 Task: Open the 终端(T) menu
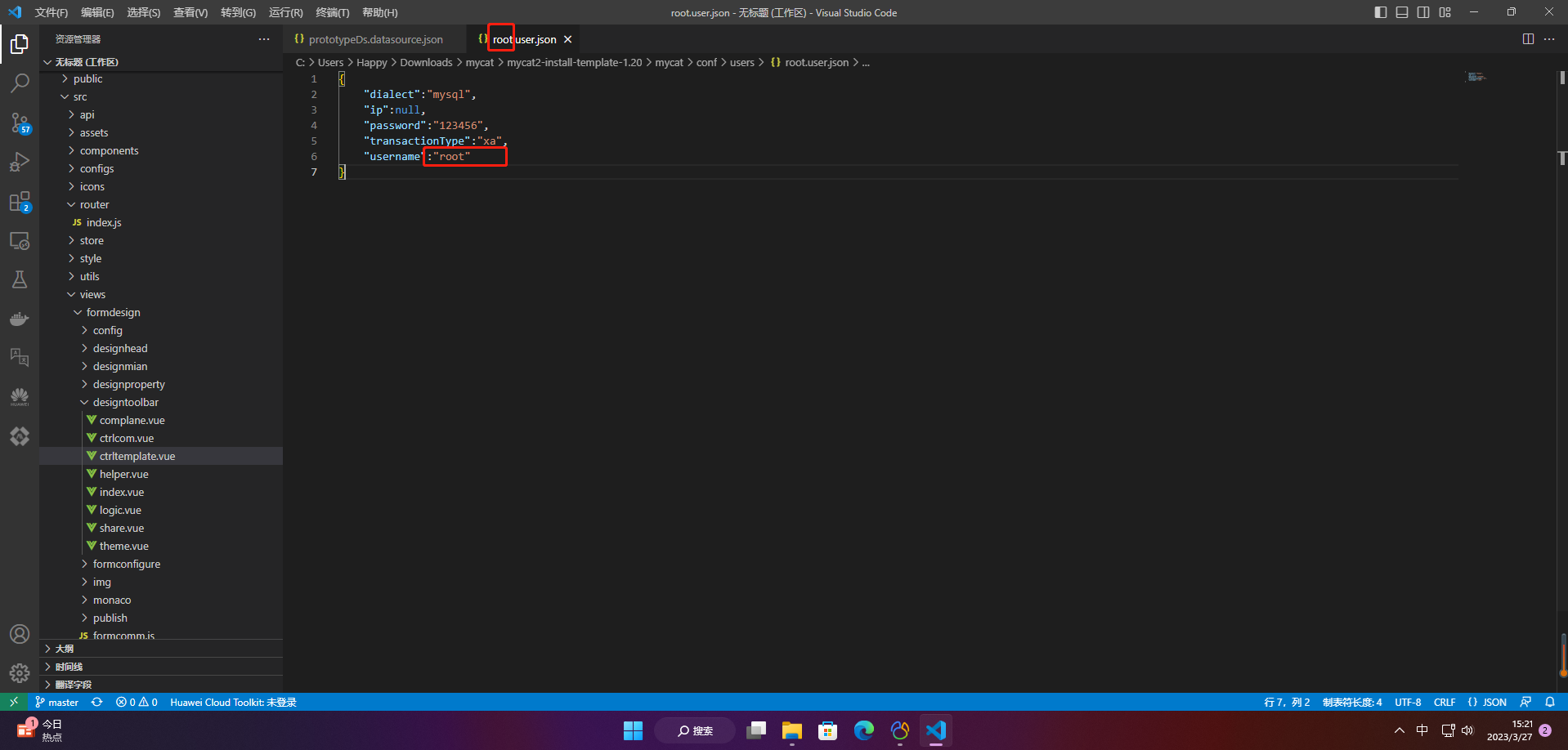click(x=333, y=12)
